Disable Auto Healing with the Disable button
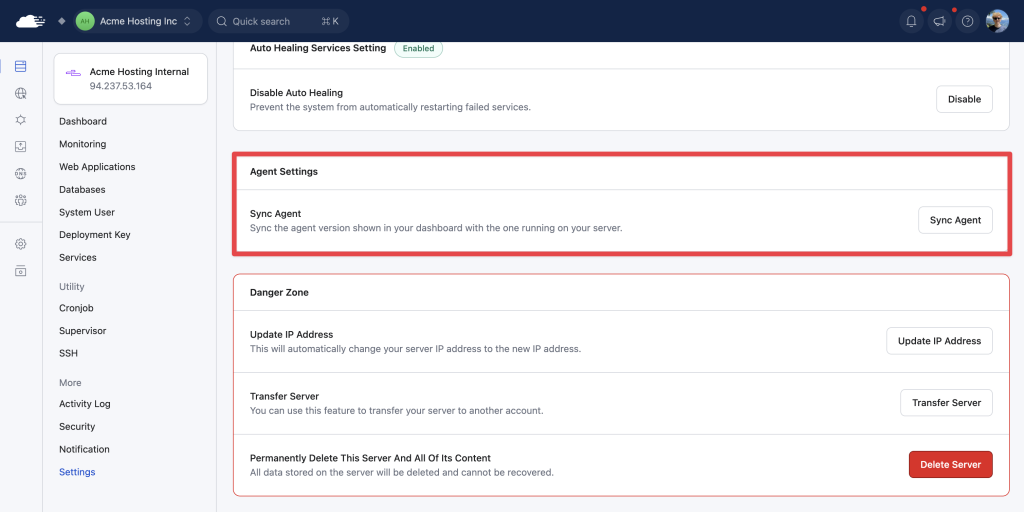1024x512 pixels. pos(965,99)
